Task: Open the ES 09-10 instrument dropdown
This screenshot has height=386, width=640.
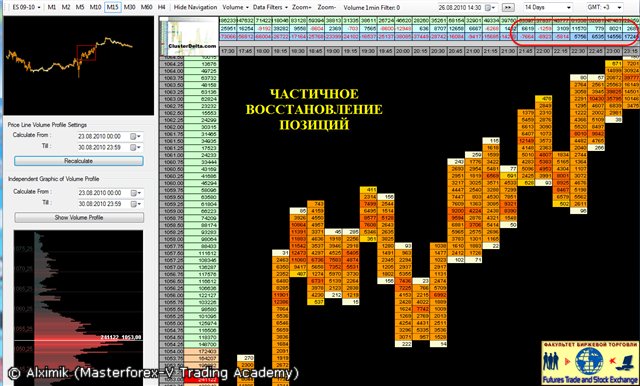Action: pos(27,7)
